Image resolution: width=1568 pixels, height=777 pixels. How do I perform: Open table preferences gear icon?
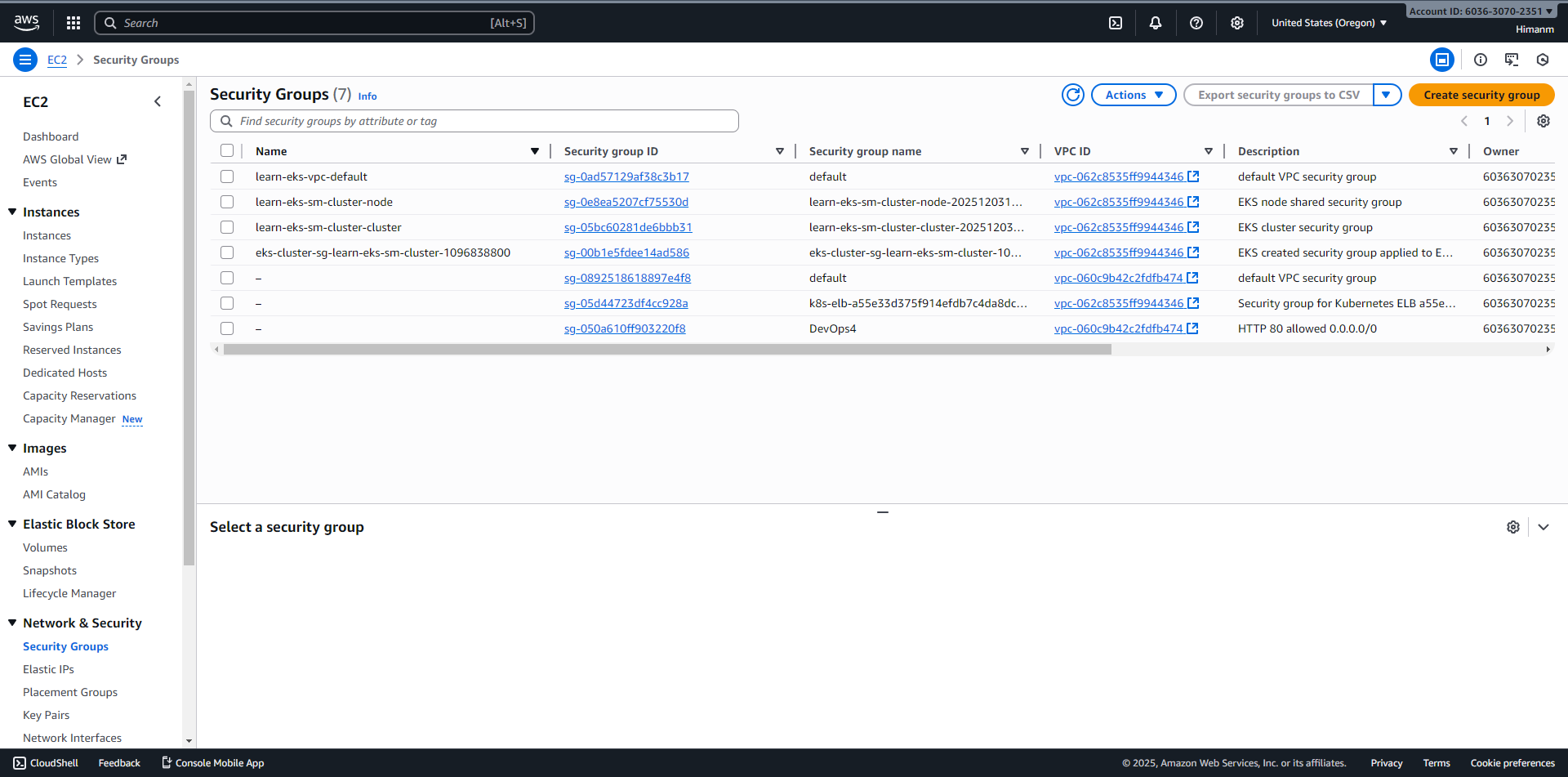1543,121
